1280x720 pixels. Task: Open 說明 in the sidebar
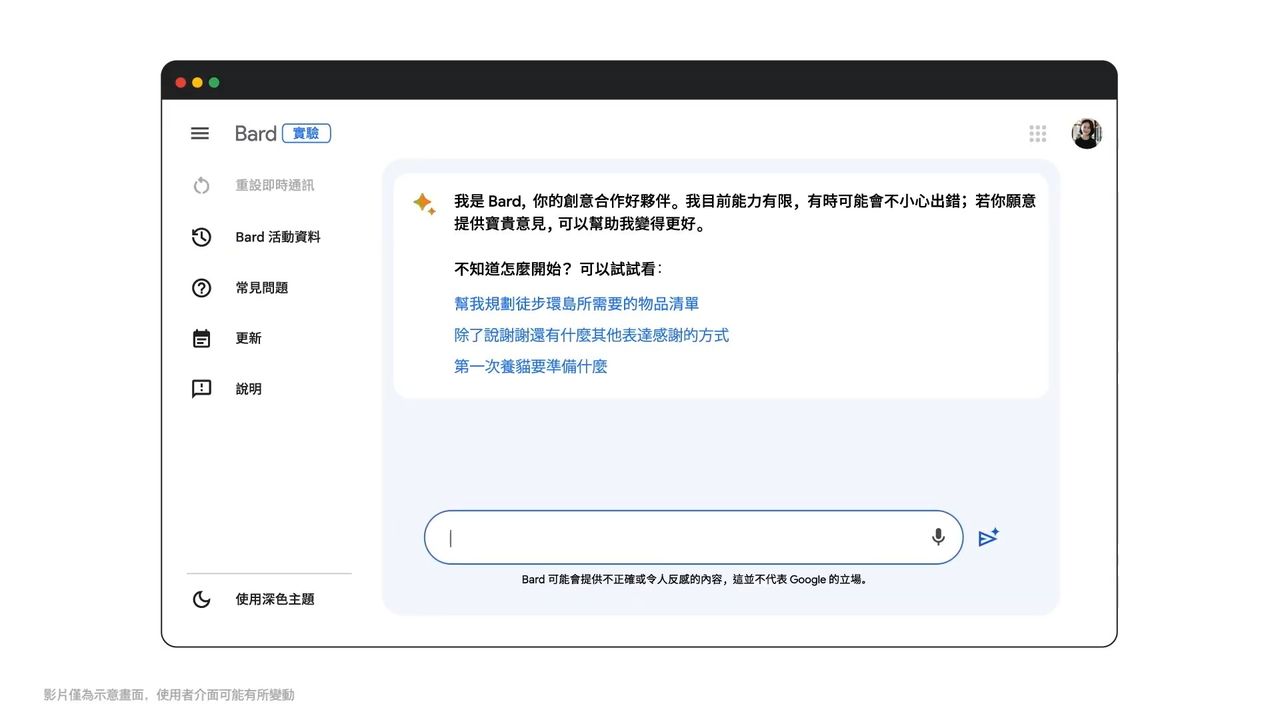pos(248,389)
